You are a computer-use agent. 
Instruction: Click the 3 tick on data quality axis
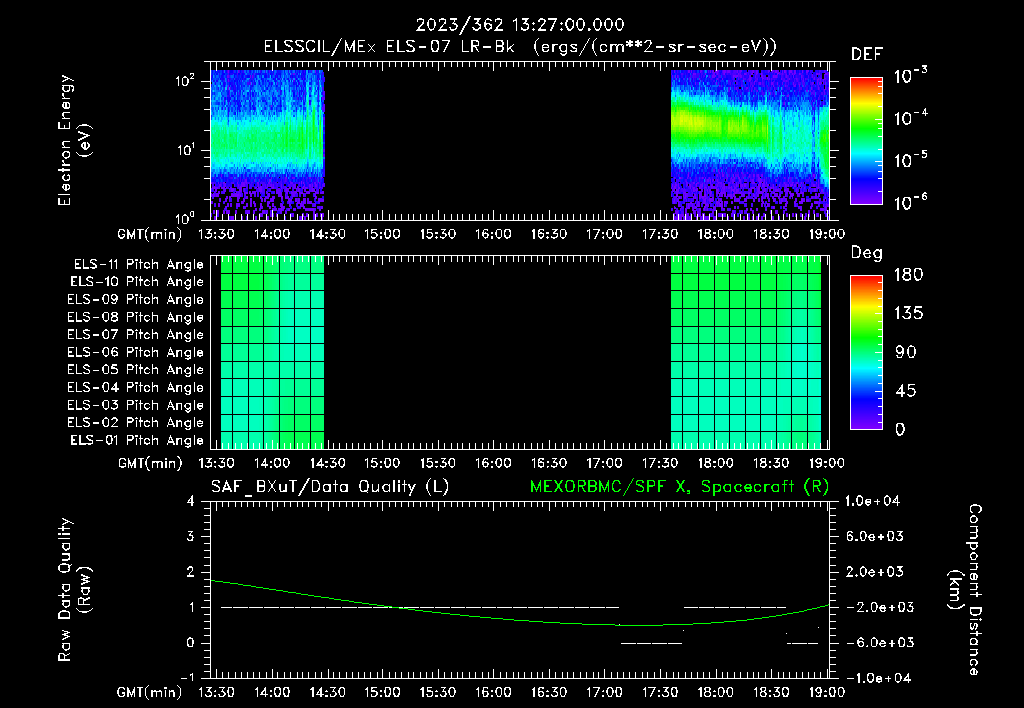pos(191,536)
